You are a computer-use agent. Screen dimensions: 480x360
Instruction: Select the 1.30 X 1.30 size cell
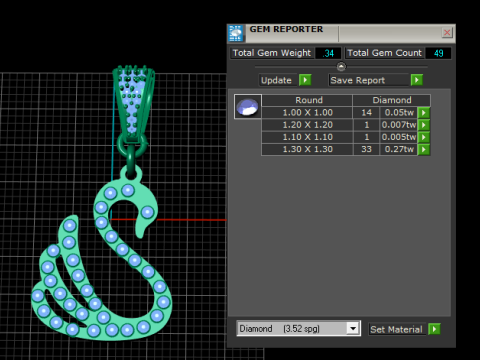click(307, 149)
